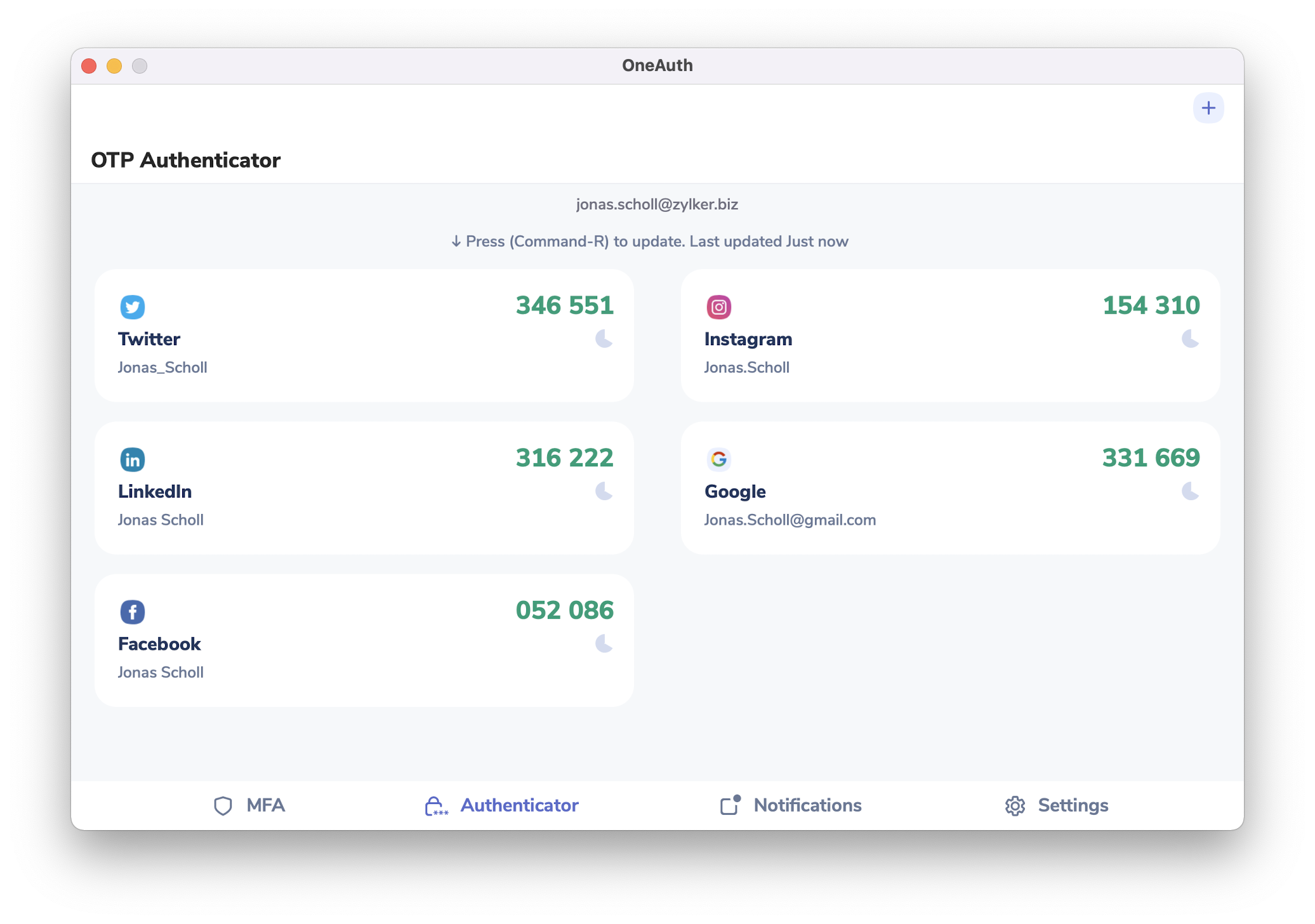Click the LinkedIn logo icon
Image resolution: width=1315 pixels, height=924 pixels.
point(133,459)
